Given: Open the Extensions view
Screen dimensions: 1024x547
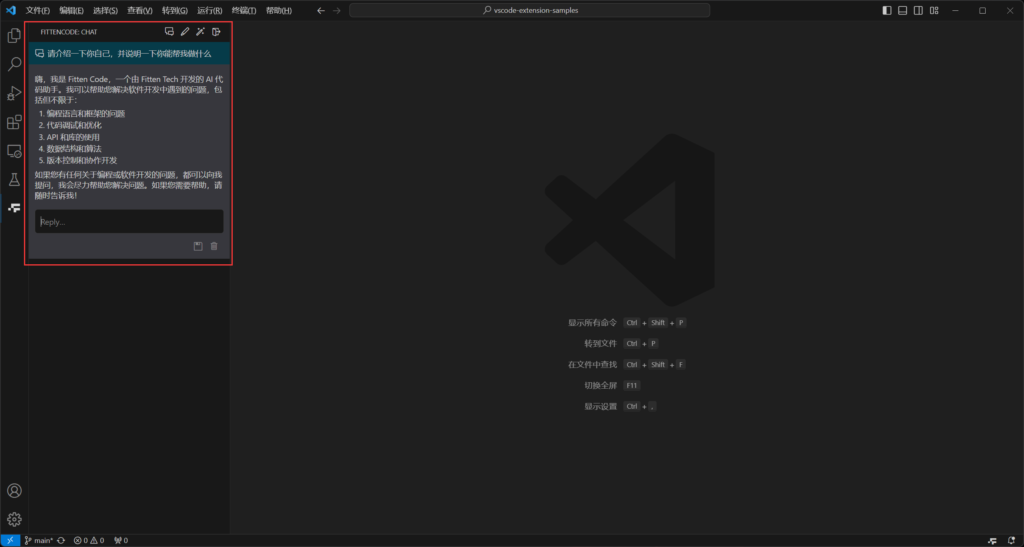Looking at the screenshot, I should pos(14,122).
